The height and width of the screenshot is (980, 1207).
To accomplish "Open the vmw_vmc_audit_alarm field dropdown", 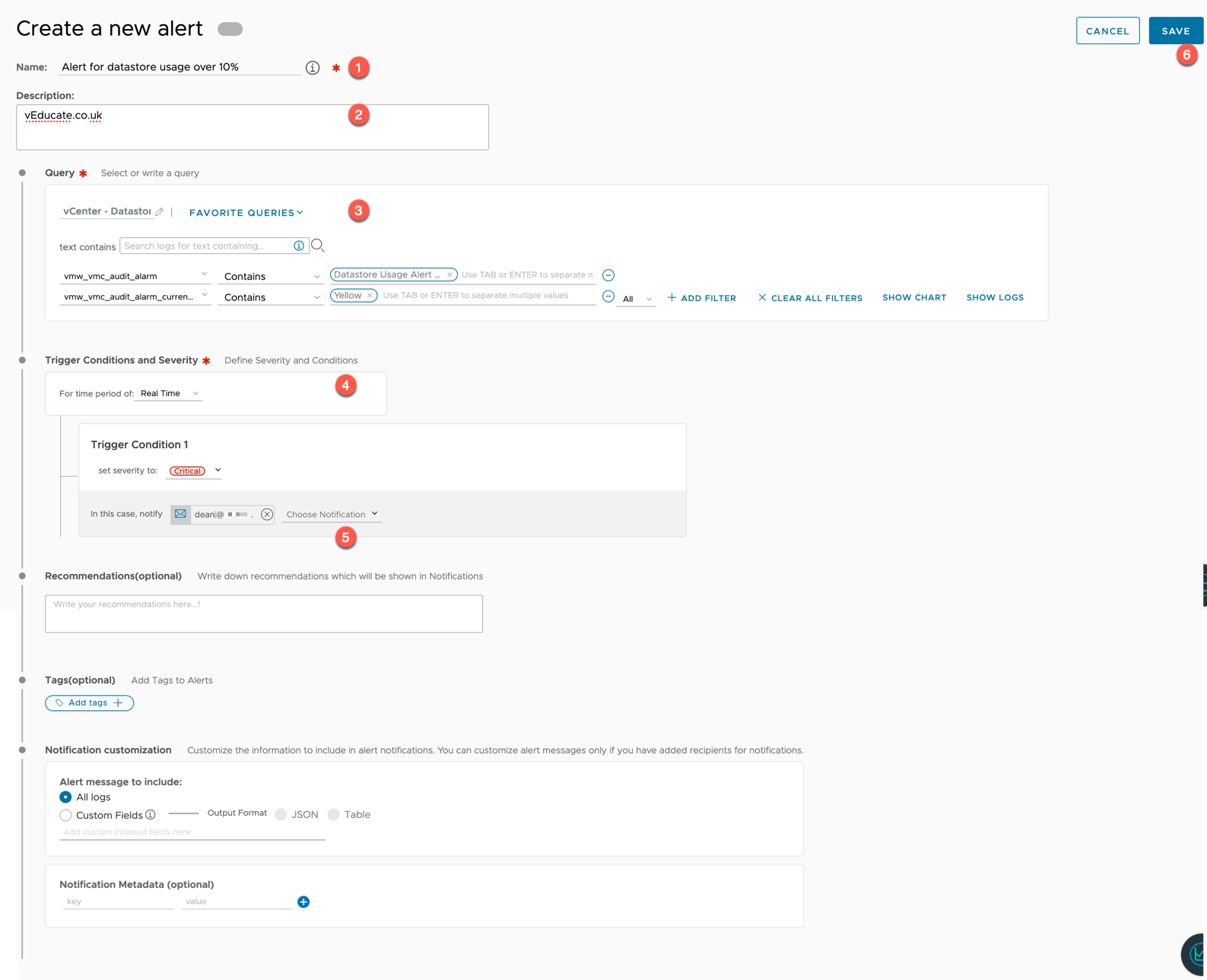I will point(135,276).
